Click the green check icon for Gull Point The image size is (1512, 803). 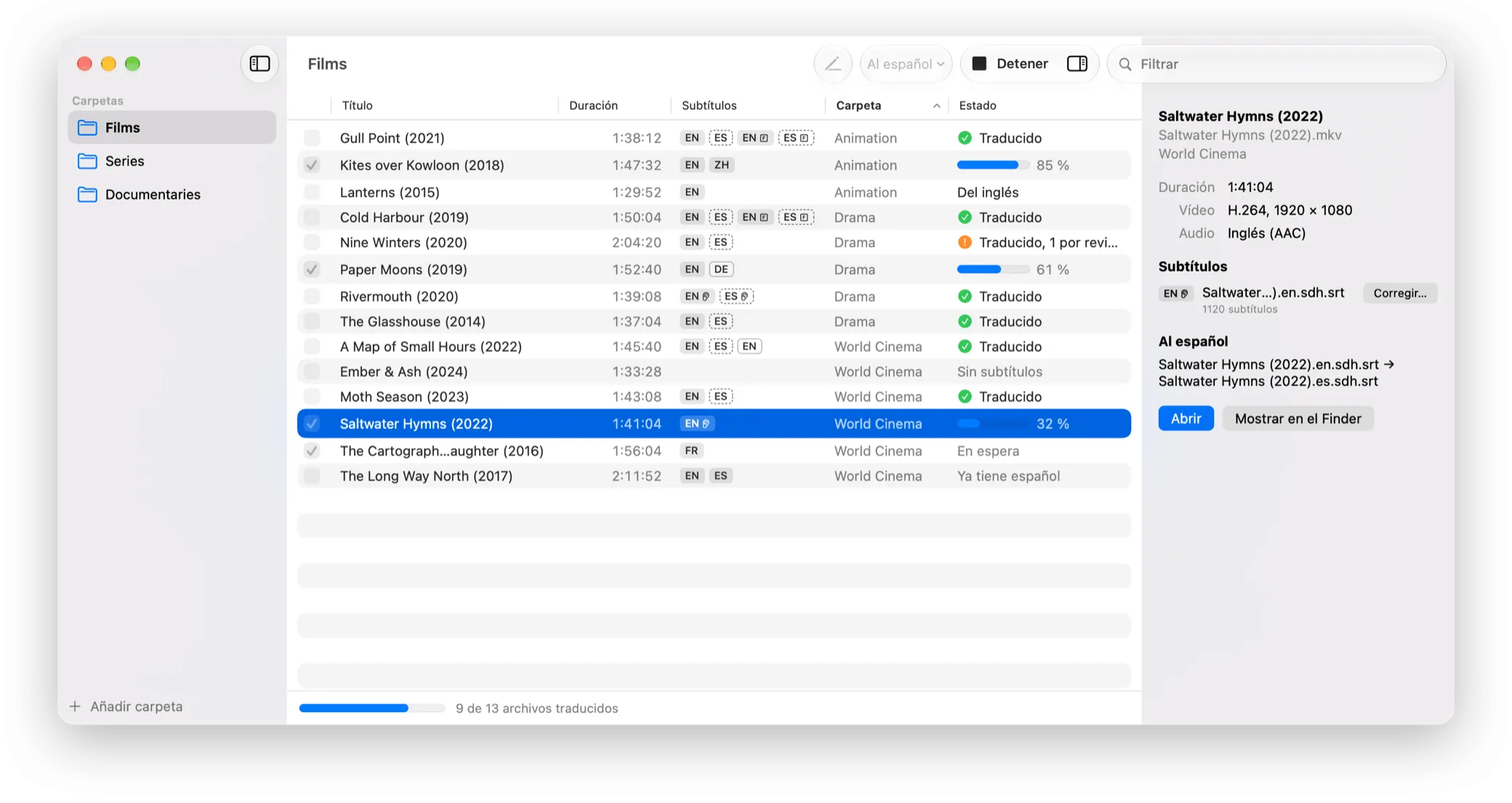[x=965, y=137]
